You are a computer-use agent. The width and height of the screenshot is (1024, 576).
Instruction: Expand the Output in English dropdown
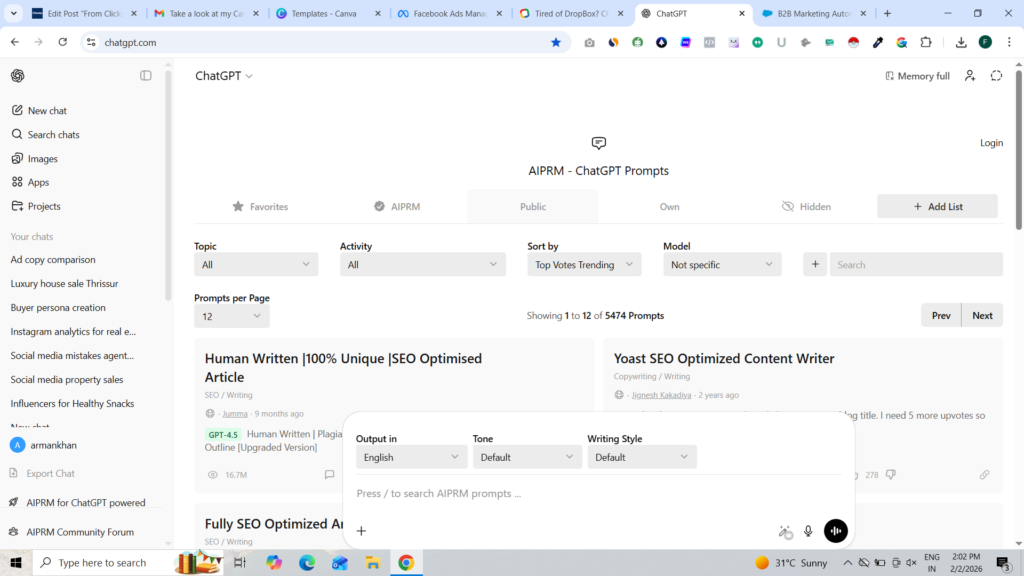411,457
